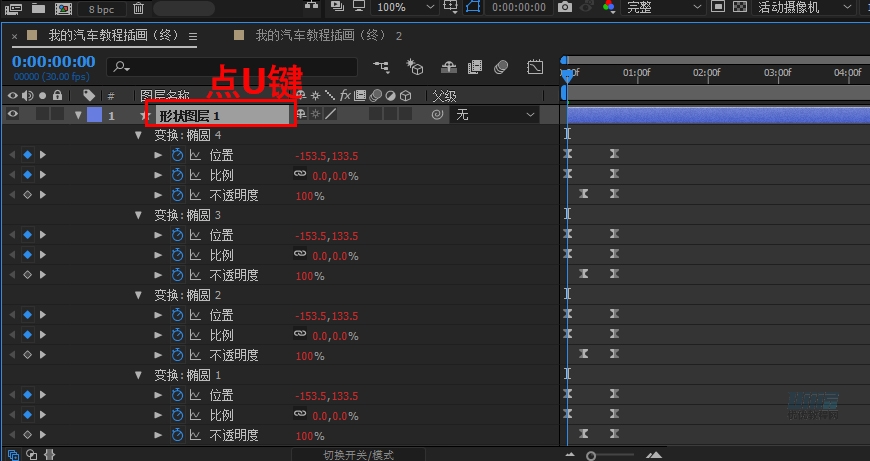The width and height of the screenshot is (870, 461).
Task: Toggle the region of interest icon
Action: (718, 7)
